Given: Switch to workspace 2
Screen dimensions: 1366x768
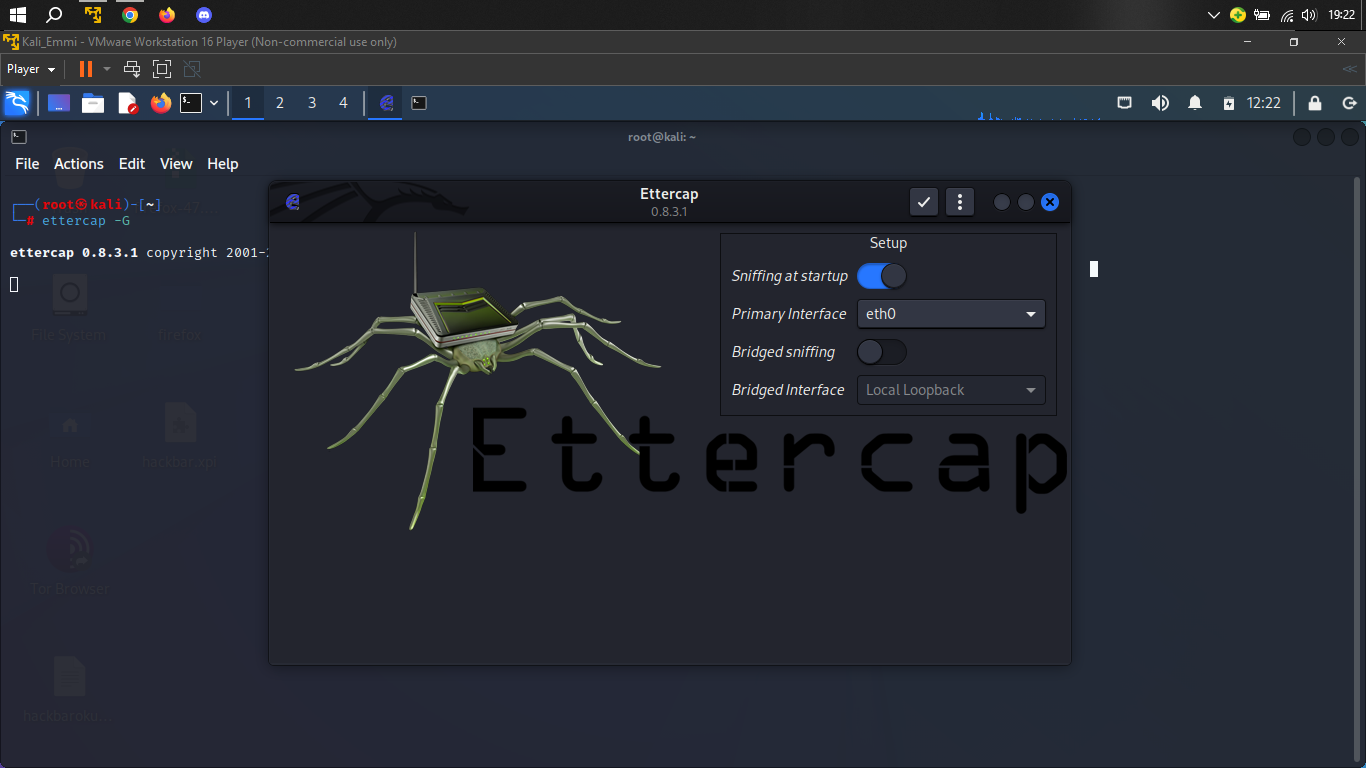Looking at the screenshot, I should [x=280, y=103].
